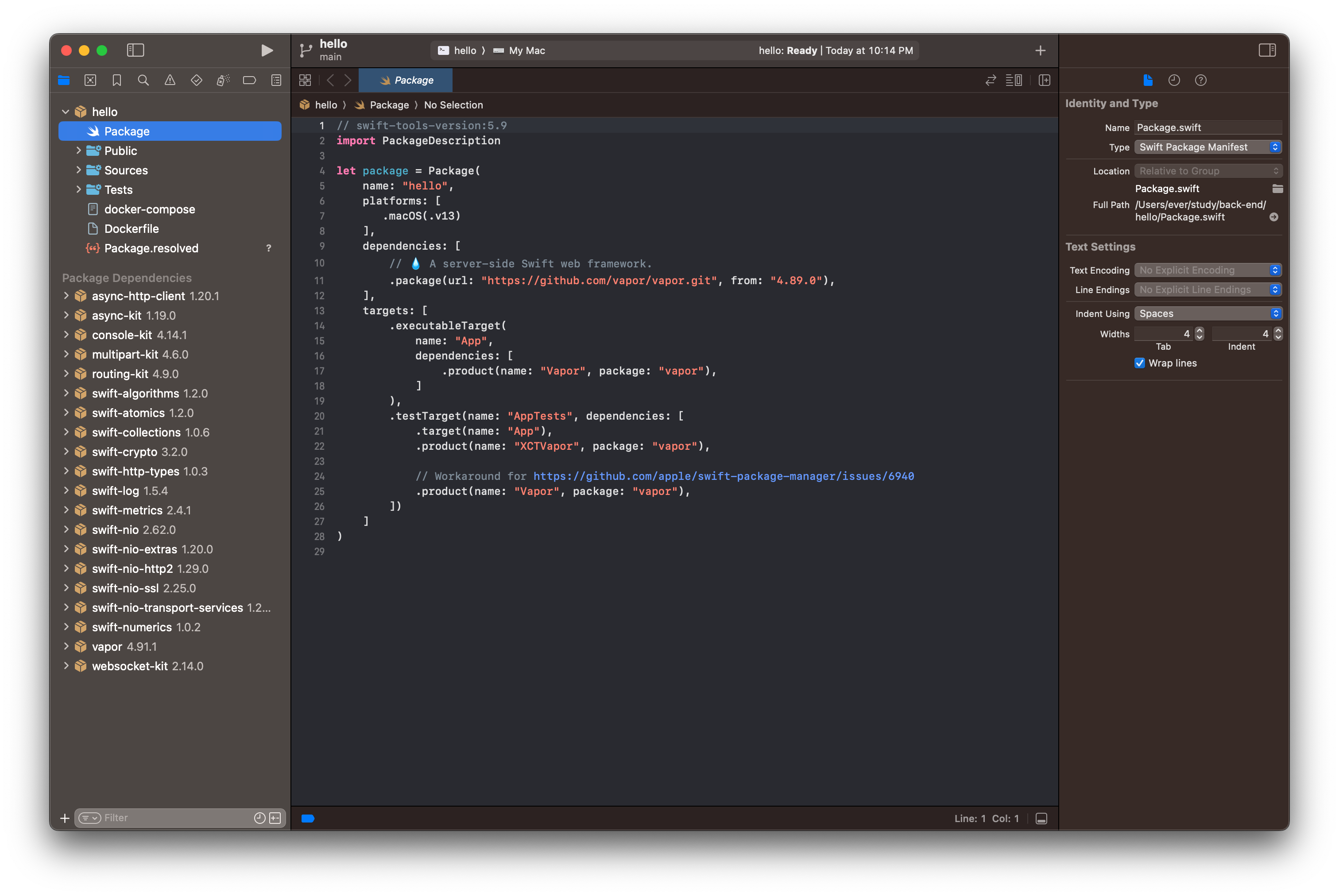Open the swift-package-manager issues link
Image resolution: width=1339 pixels, height=896 pixels.
click(x=723, y=476)
